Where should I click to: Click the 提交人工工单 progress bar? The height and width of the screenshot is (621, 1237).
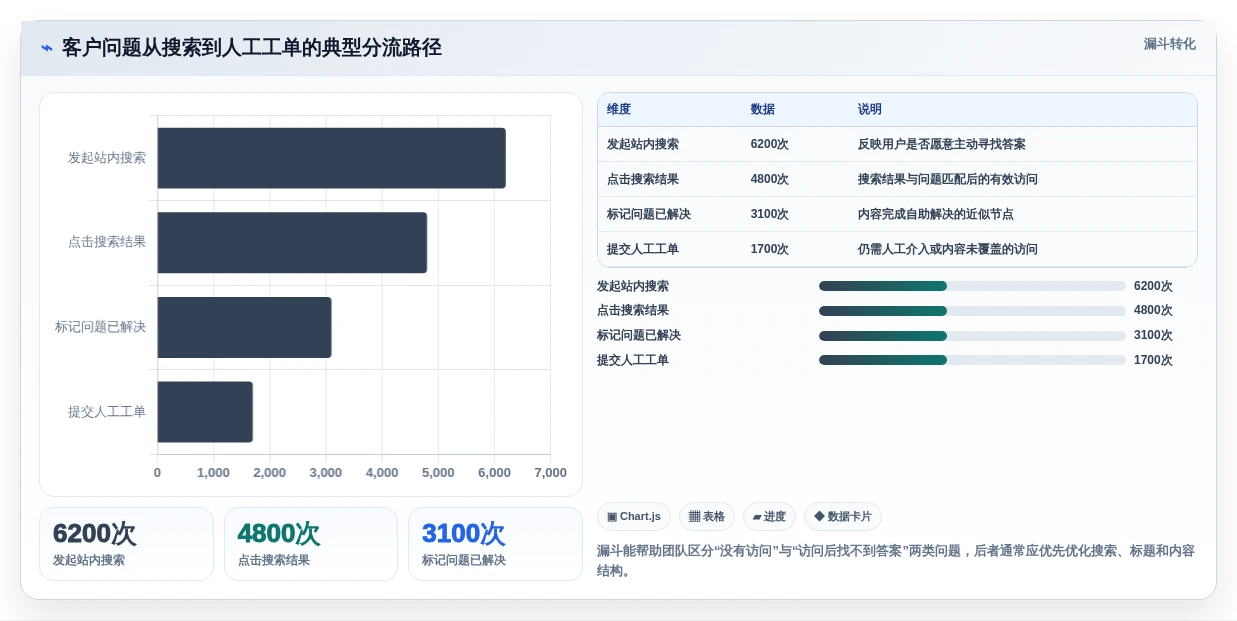[972, 360]
